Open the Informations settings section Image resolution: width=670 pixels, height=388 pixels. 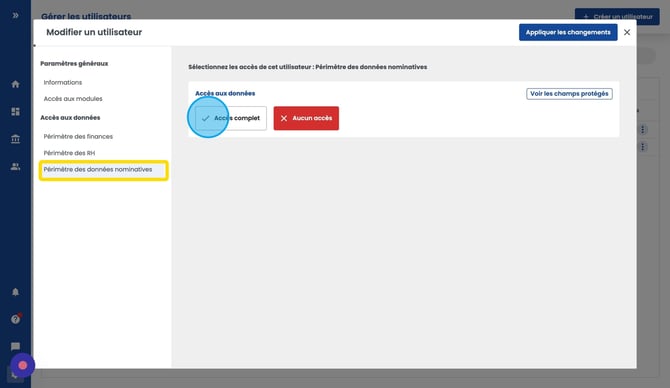(x=63, y=82)
